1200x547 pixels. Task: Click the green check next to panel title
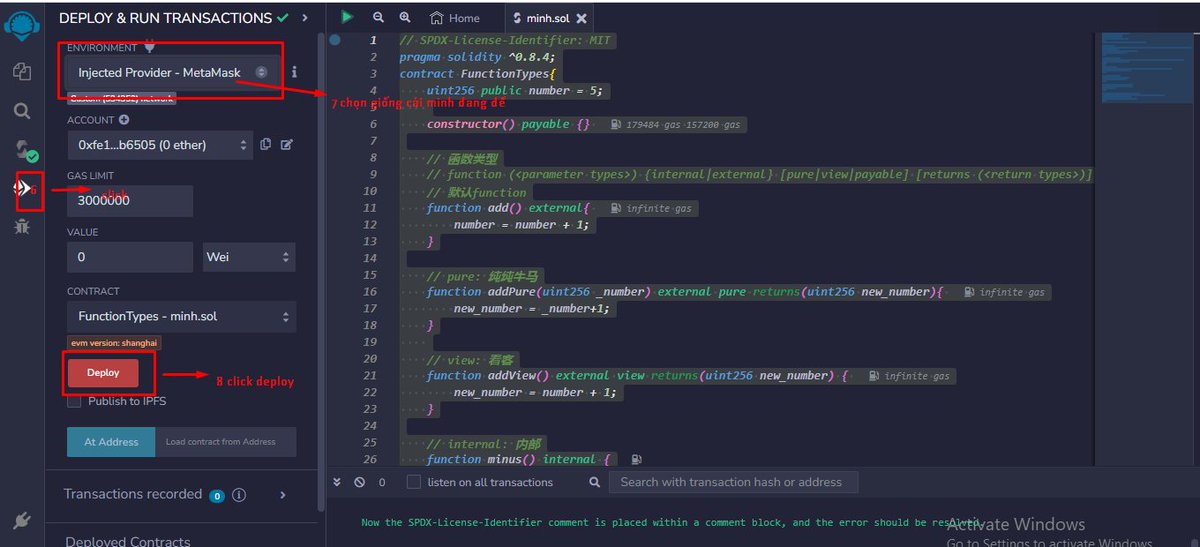pos(284,18)
